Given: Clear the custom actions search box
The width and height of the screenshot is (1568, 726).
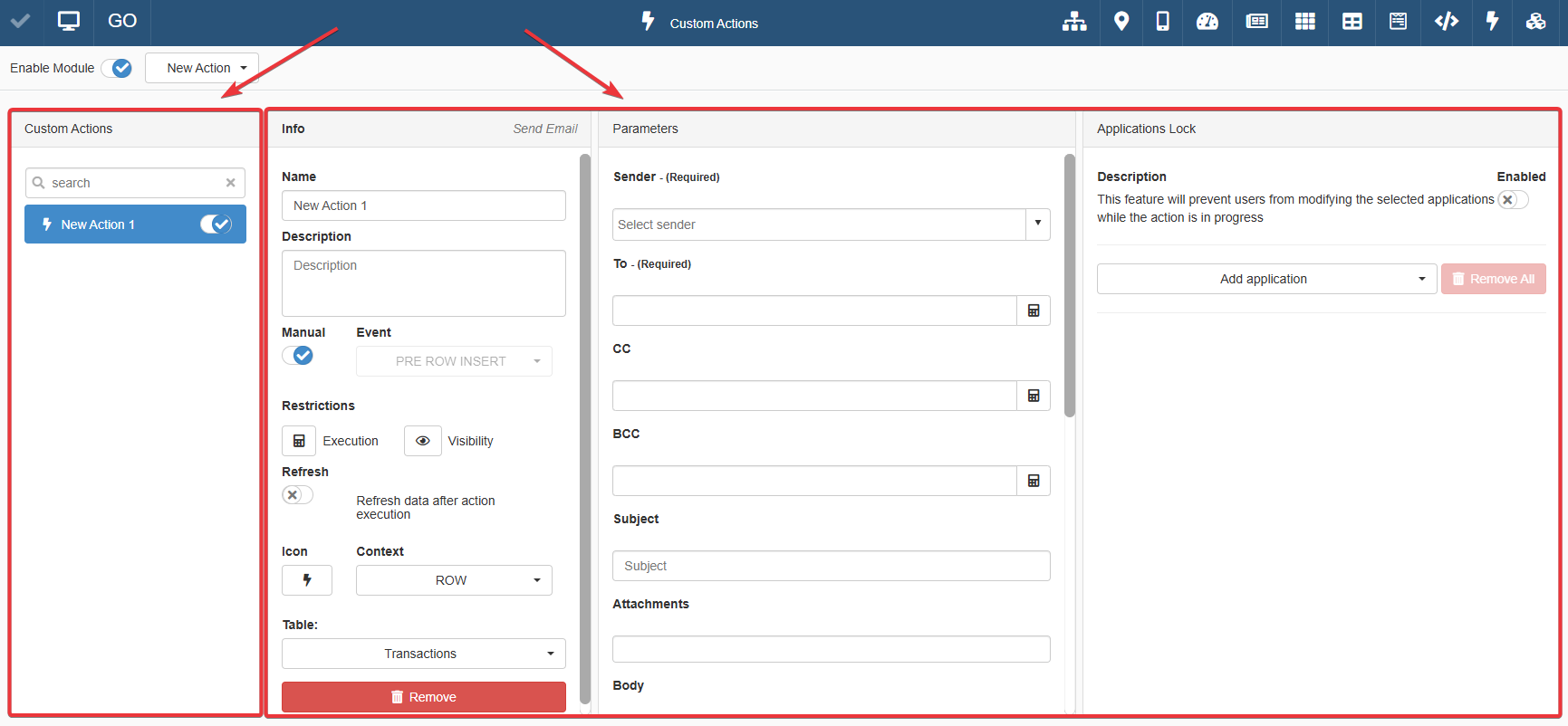Looking at the screenshot, I should coord(231,183).
